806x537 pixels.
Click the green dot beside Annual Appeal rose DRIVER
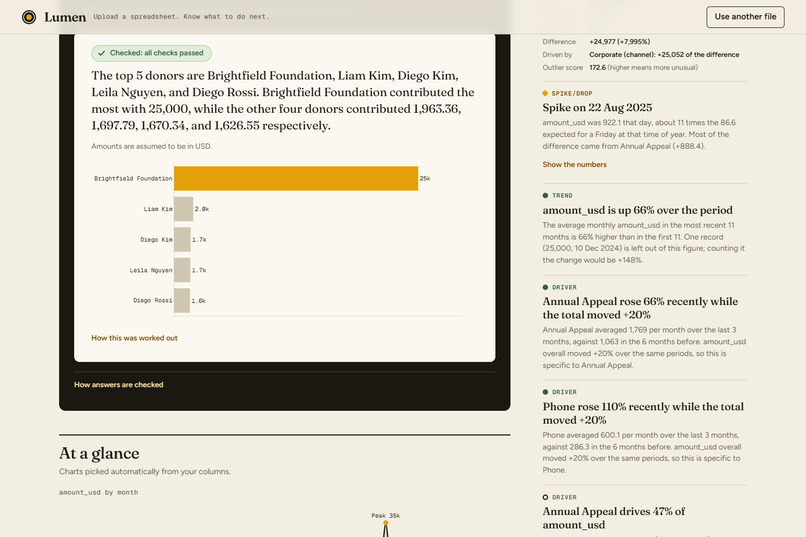pos(545,287)
